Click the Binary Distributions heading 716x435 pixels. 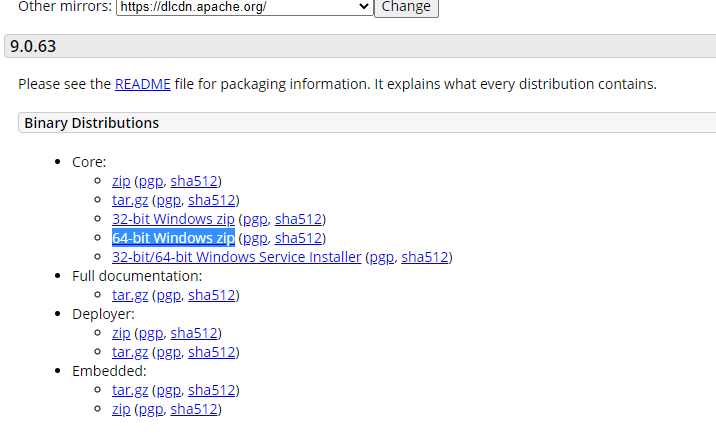(91, 123)
